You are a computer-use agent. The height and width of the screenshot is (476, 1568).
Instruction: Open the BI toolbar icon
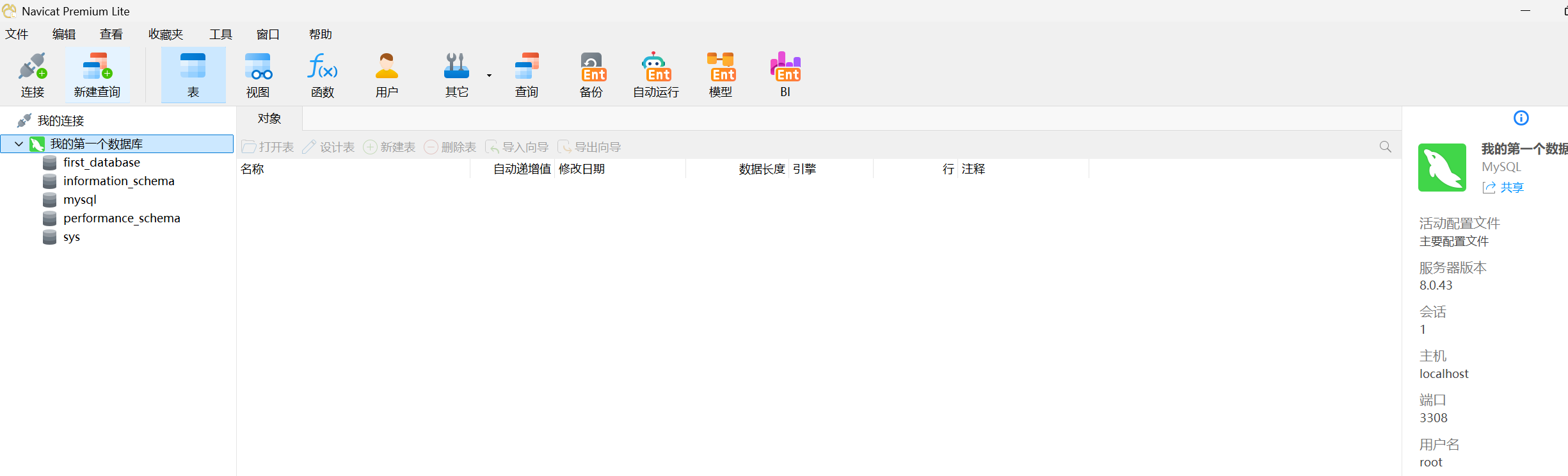pos(785,75)
